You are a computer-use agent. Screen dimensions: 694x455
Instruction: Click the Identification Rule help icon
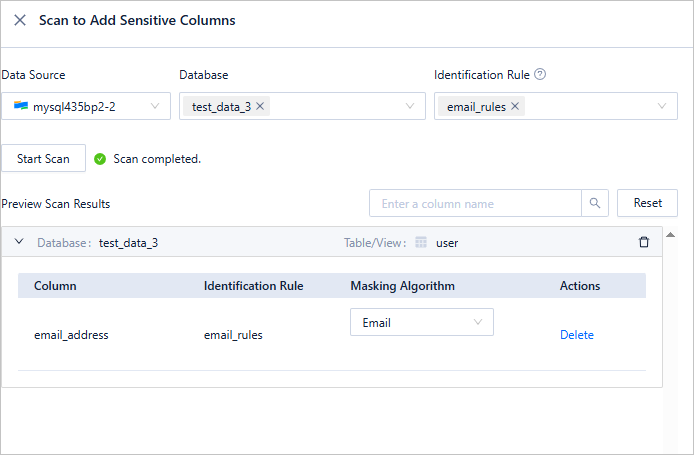[x=540, y=74]
